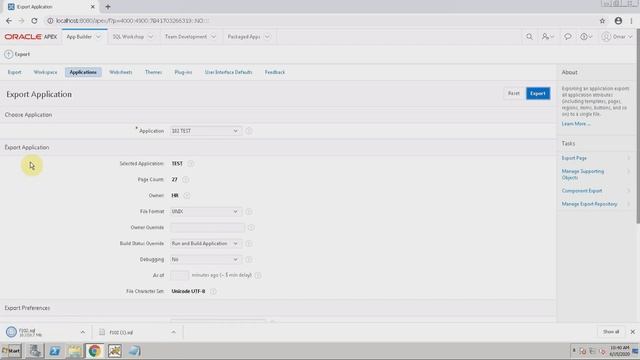Open the Component Export task link
Screen dimensions: 640x360
(x=582, y=191)
